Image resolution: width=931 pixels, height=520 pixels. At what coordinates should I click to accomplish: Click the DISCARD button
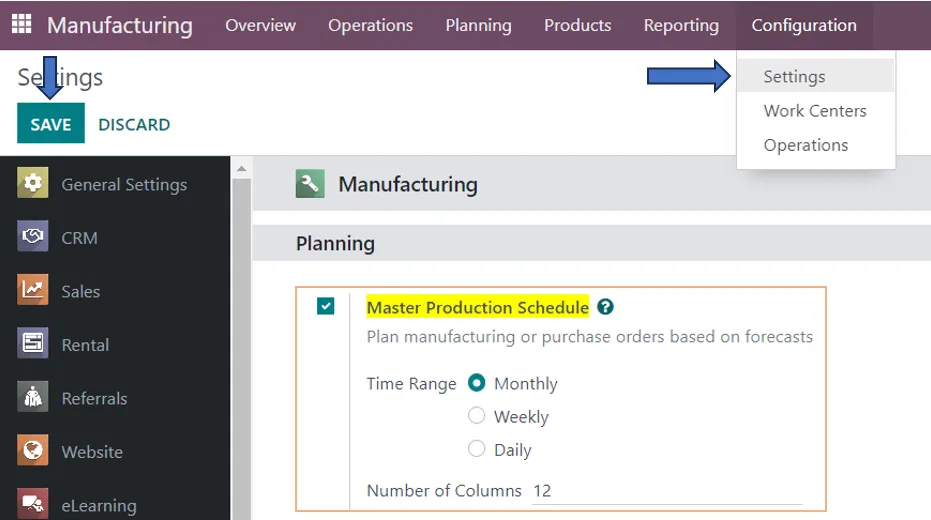point(134,125)
